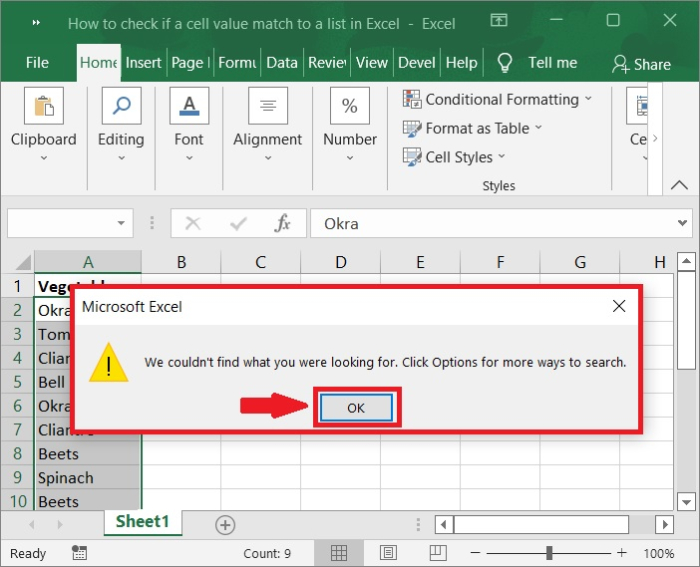The height and width of the screenshot is (567, 700).
Task: Open the Cells group icon
Action: pyautogui.click(x=637, y=106)
